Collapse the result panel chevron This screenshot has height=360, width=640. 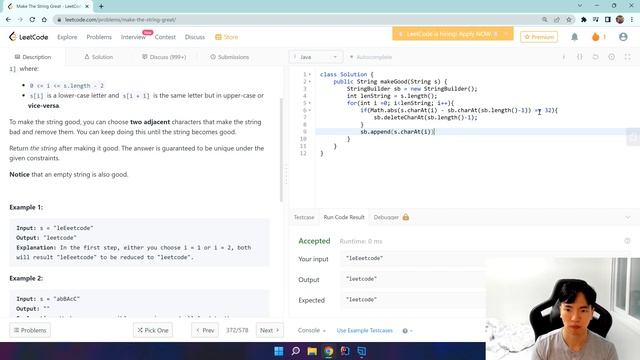click(627, 217)
